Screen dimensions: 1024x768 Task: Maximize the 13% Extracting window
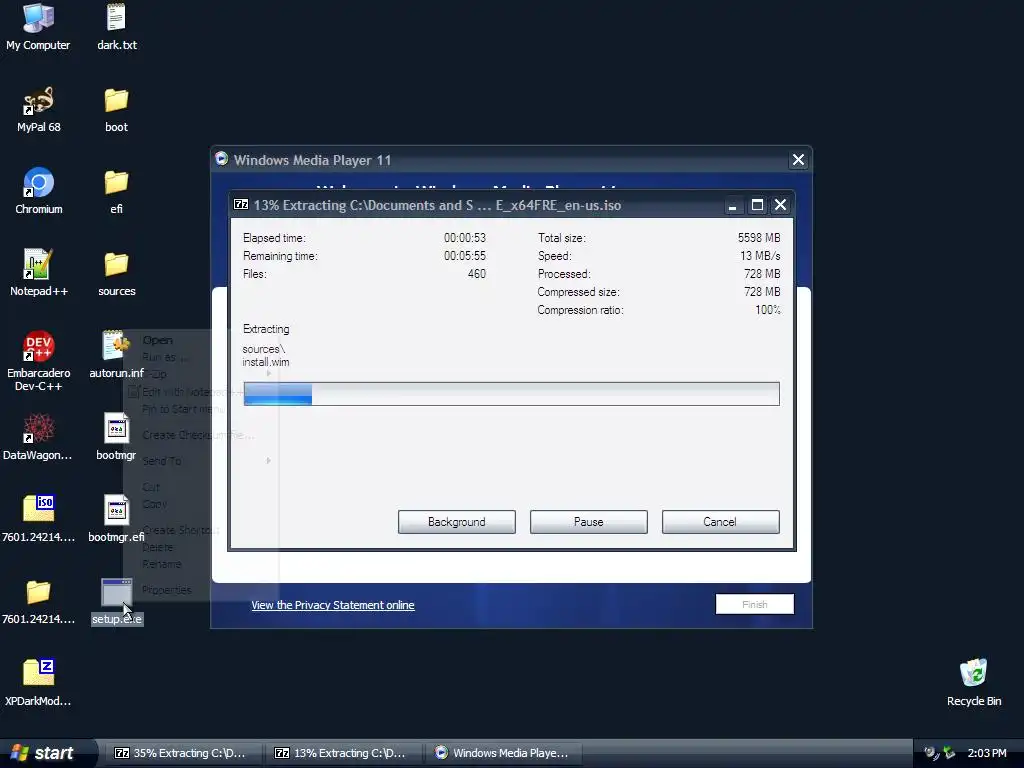tap(757, 205)
